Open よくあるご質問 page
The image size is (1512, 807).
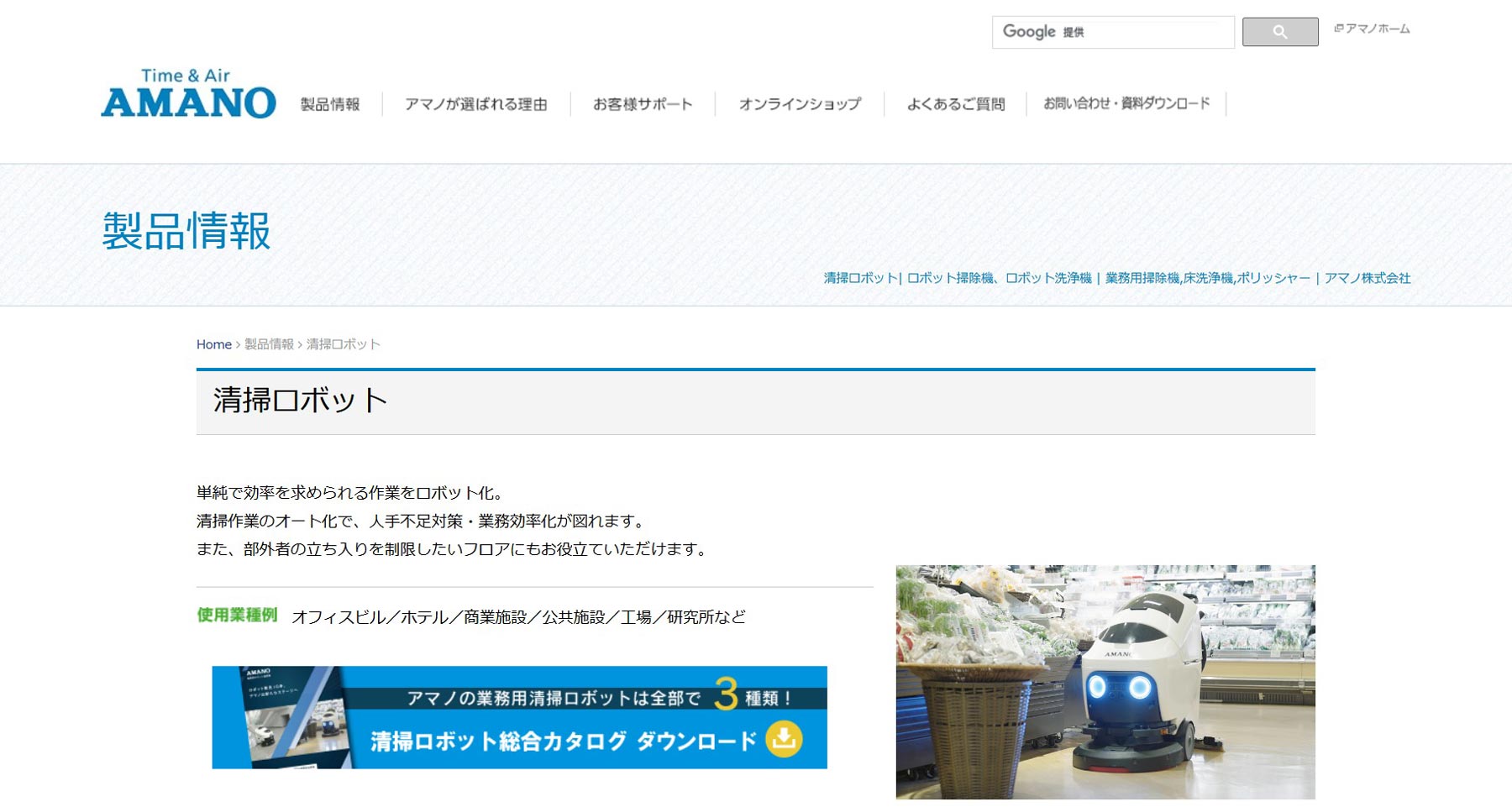tap(956, 104)
